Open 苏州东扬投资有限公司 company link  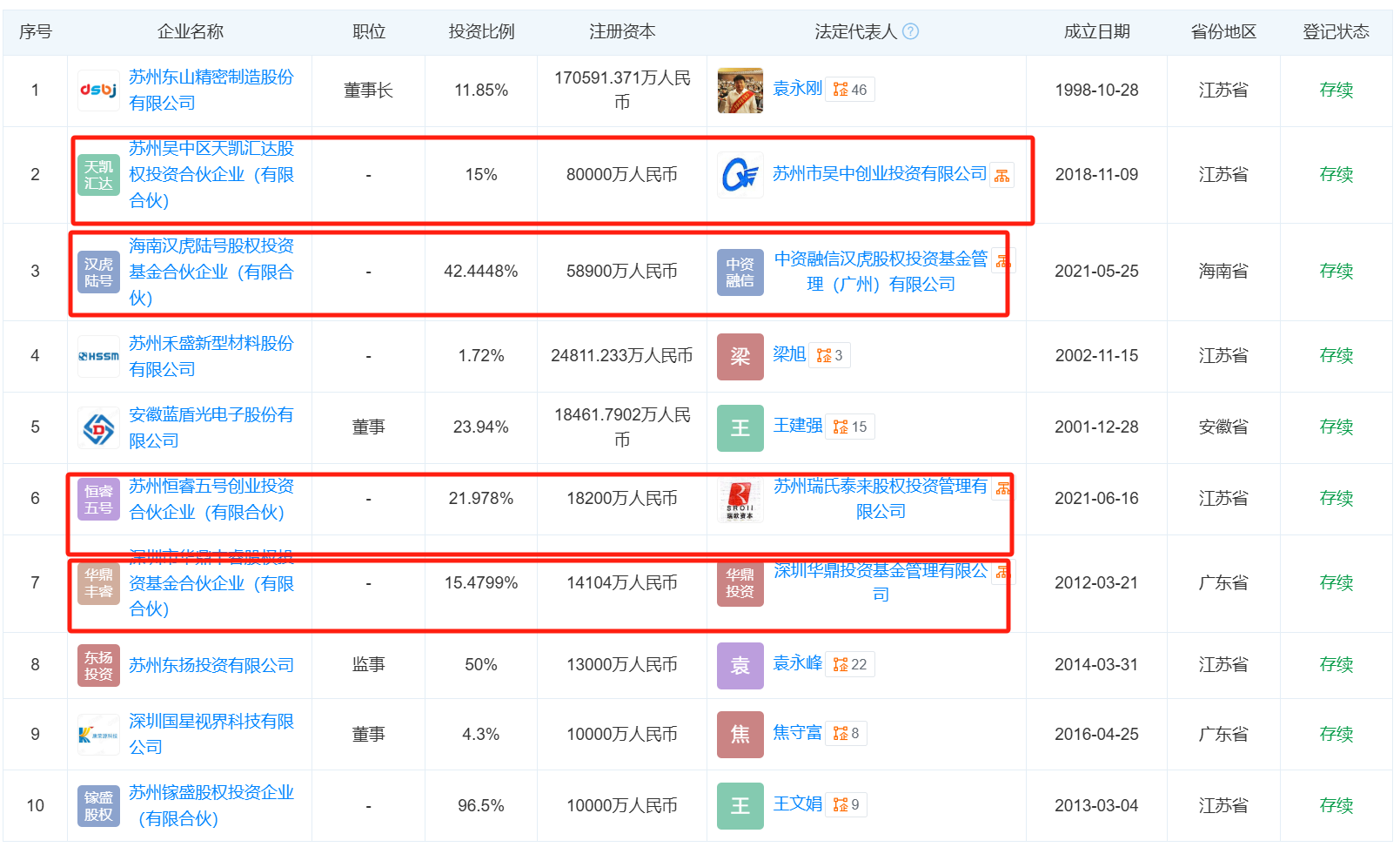pos(211,665)
